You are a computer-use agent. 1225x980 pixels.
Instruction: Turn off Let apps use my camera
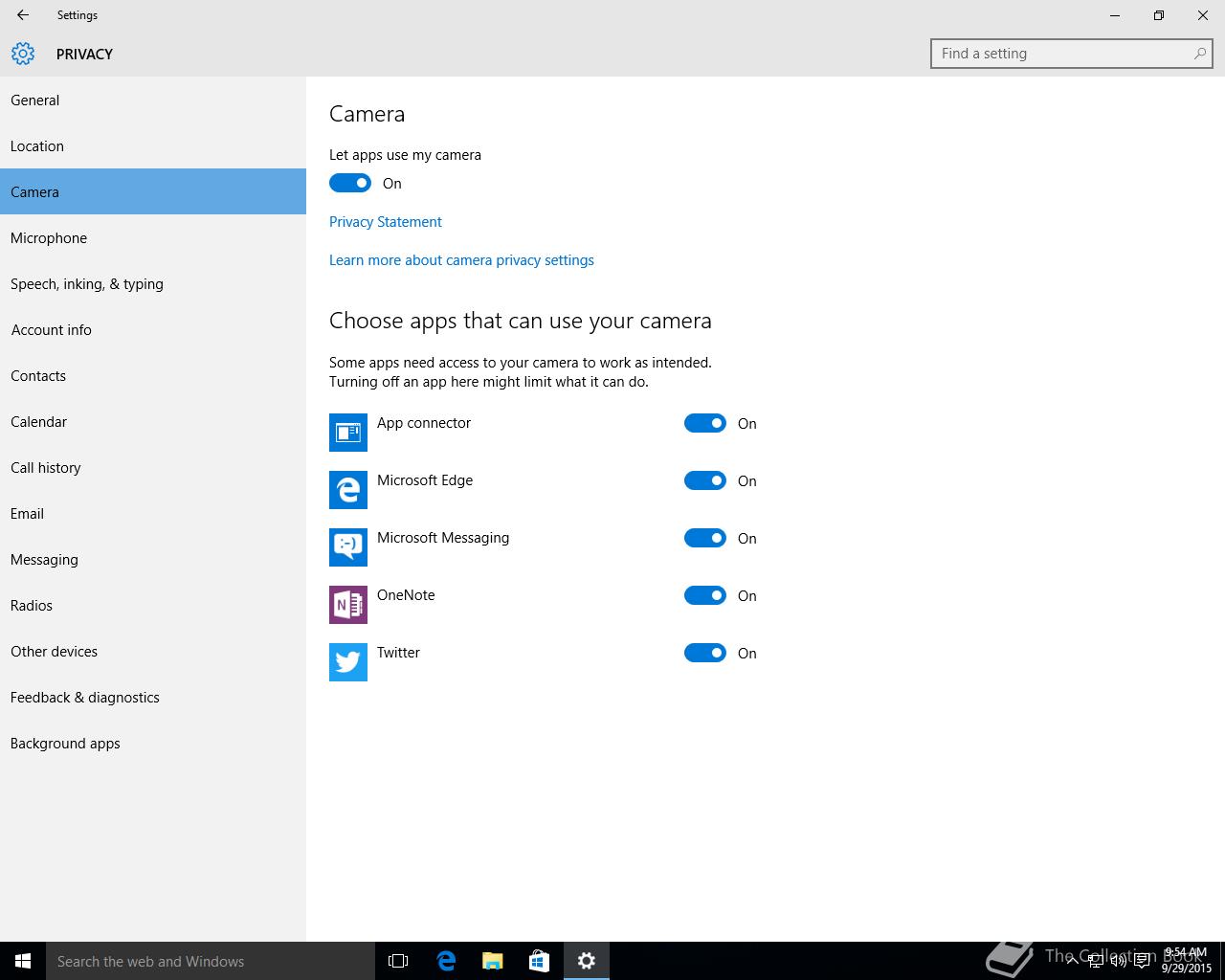click(x=350, y=183)
